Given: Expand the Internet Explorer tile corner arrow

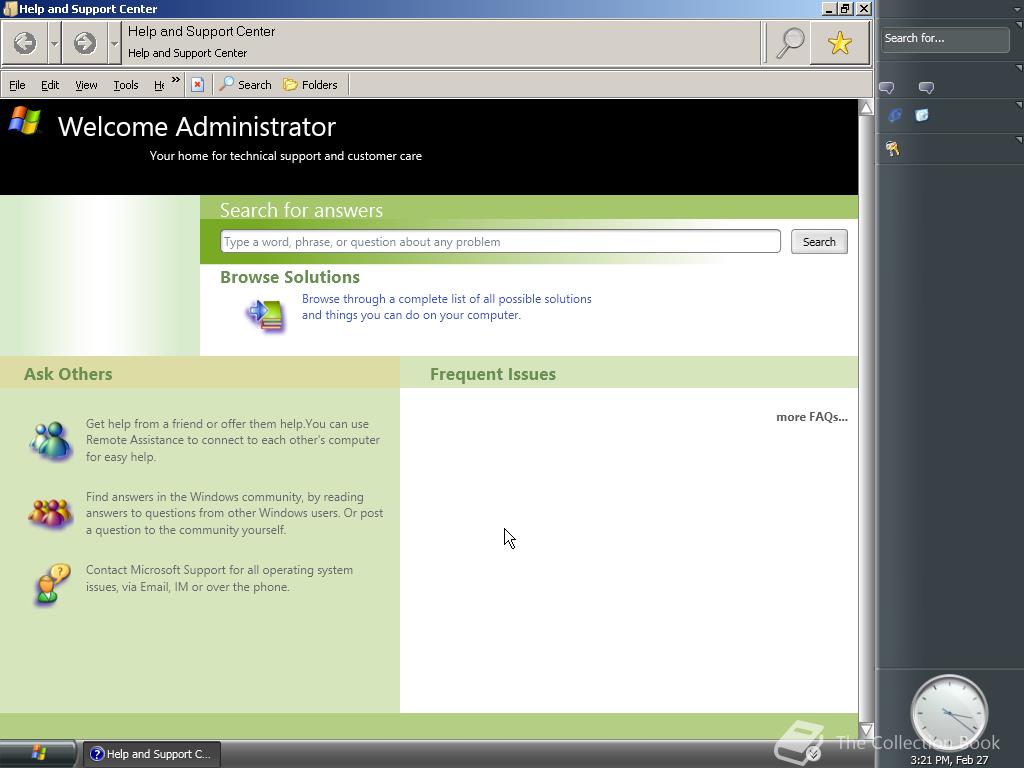Looking at the screenshot, I should tap(1019, 104).
